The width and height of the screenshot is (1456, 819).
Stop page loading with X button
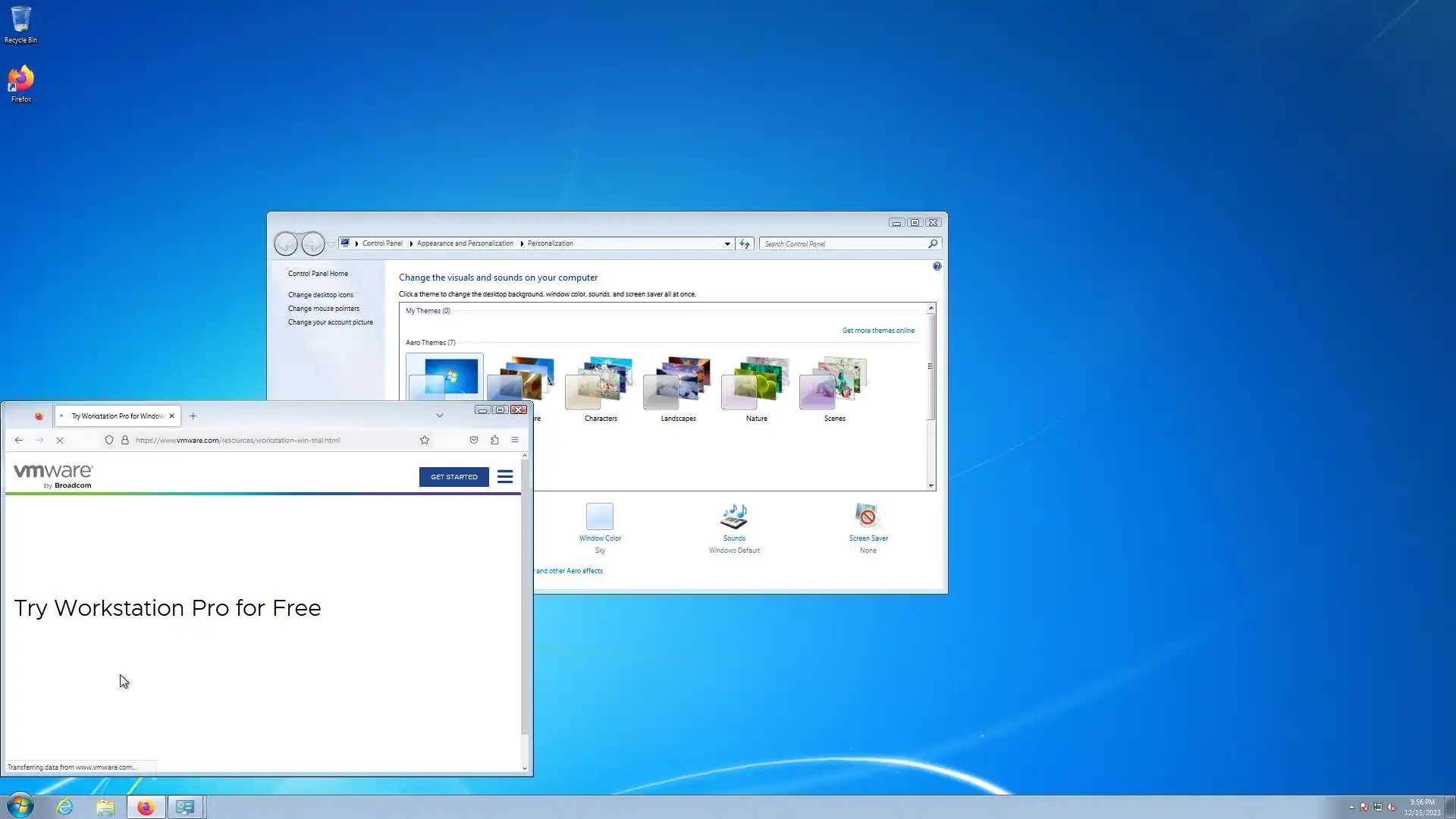(60, 440)
